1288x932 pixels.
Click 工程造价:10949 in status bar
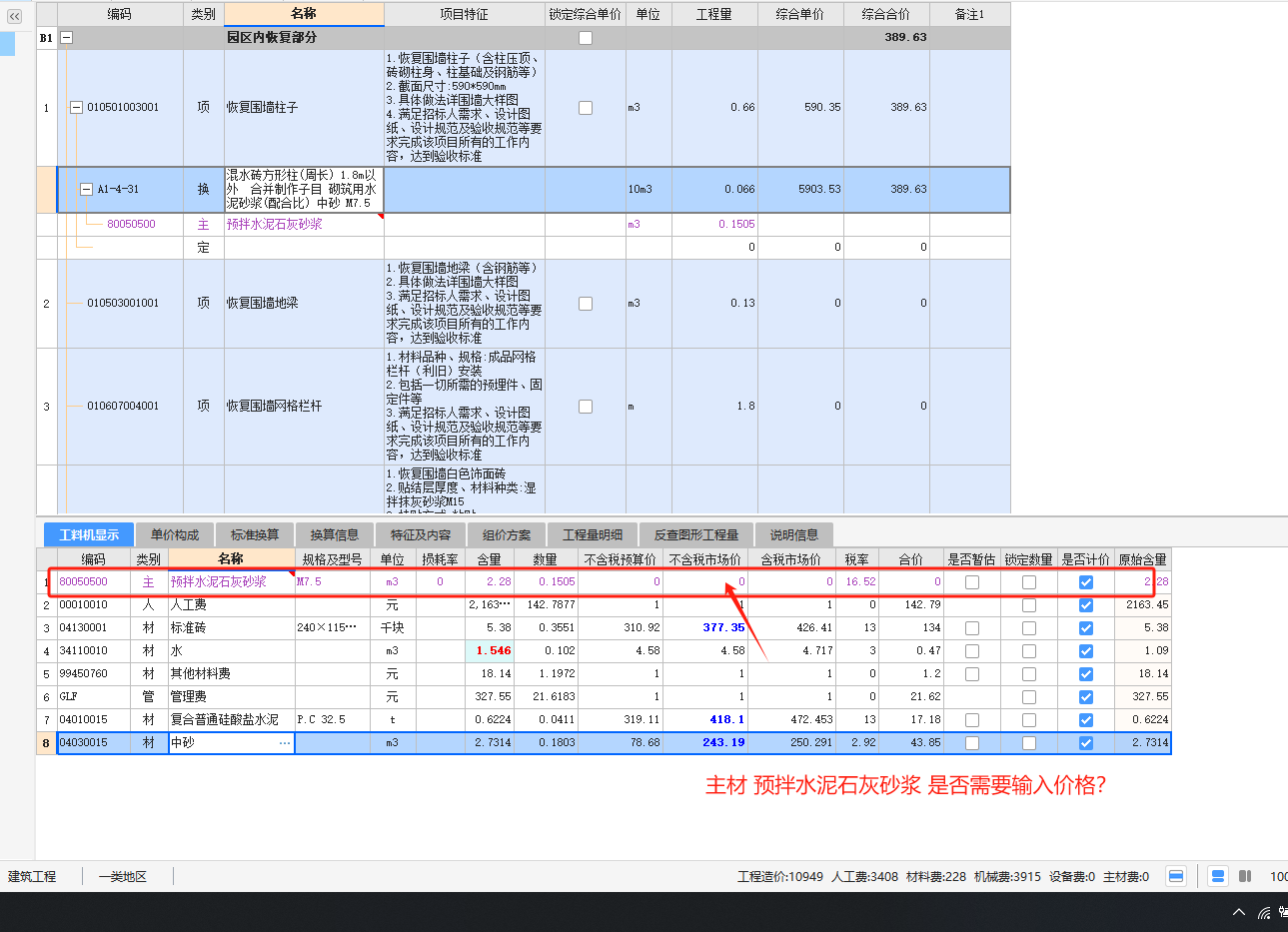point(780,877)
